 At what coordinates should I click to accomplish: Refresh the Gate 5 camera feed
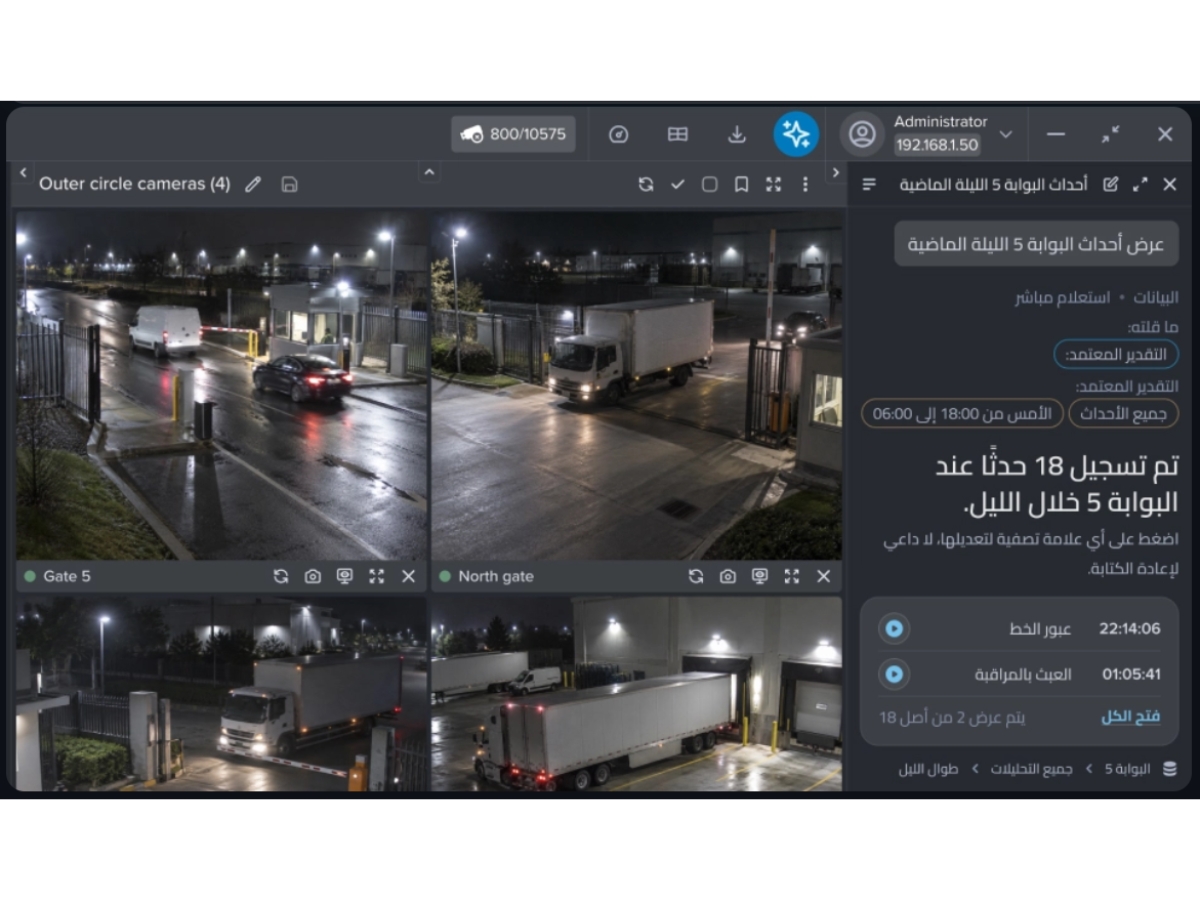pyautogui.click(x=281, y=576)
